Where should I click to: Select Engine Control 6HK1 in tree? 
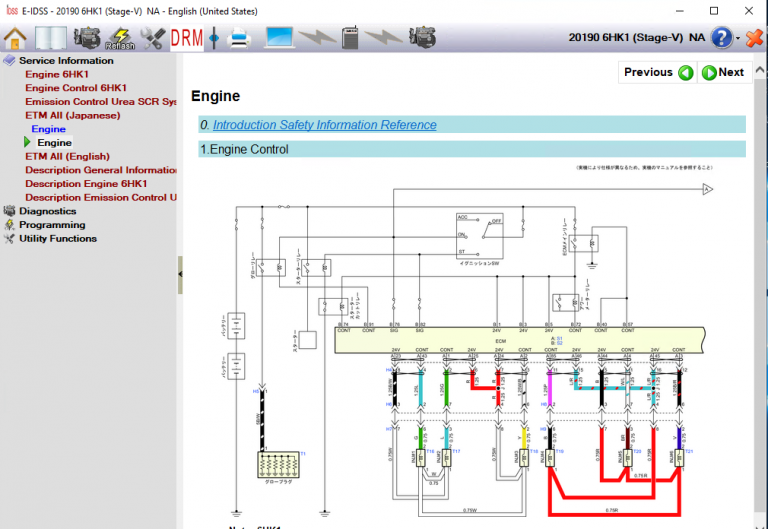(x=76, y=88)
